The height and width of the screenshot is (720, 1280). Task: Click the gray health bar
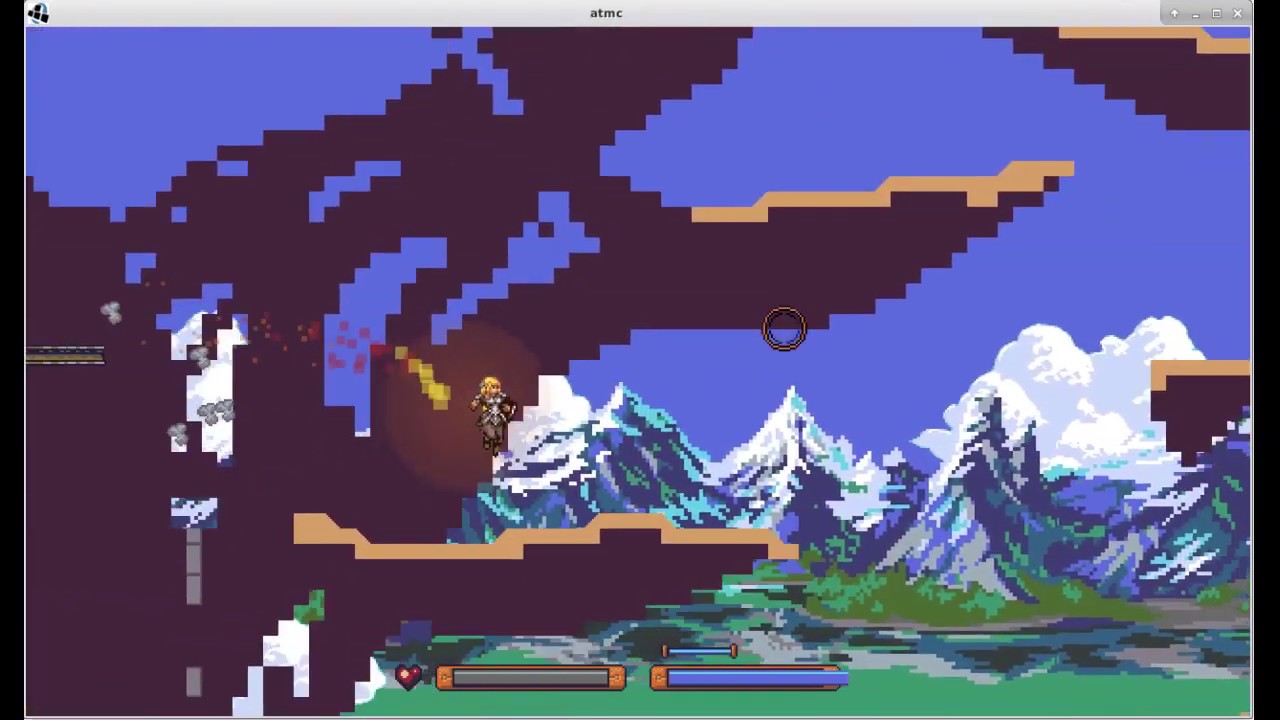pyautogui.click(x=531, y=679)
